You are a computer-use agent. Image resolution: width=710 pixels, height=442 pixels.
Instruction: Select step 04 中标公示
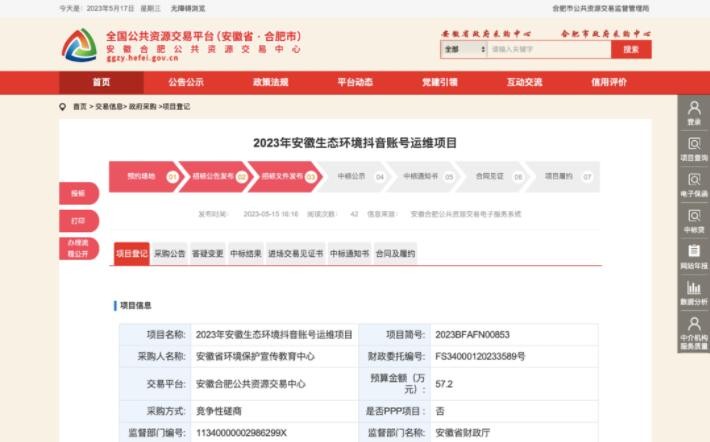(x=354, y=177)
